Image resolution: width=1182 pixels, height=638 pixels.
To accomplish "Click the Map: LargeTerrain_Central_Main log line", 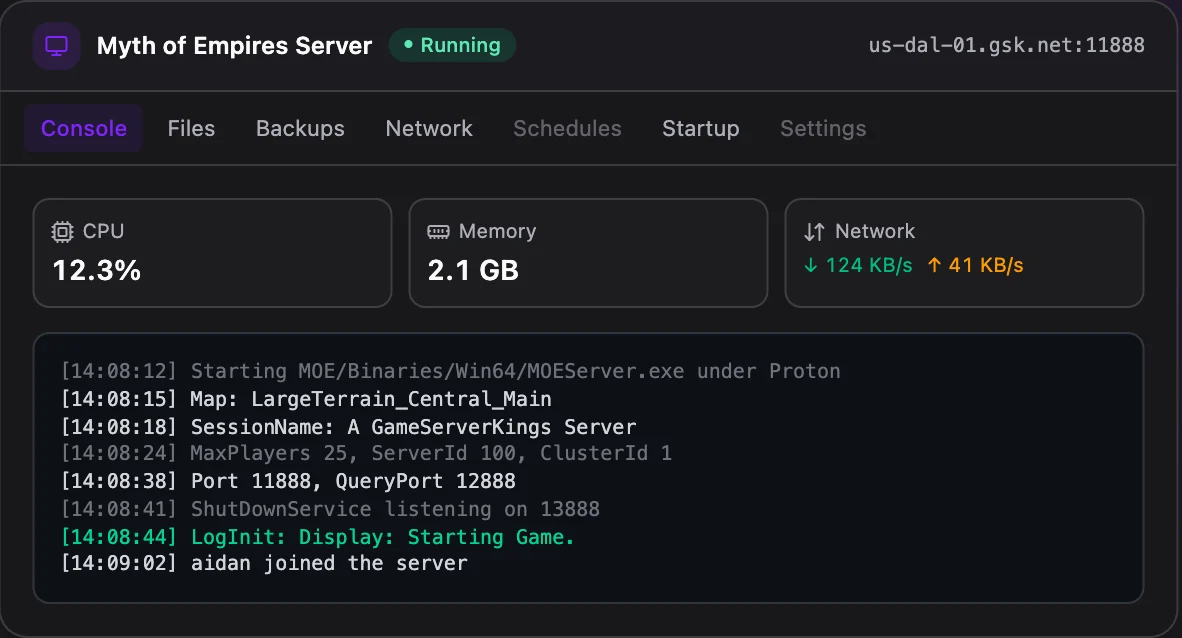I will [x=306, y=399].
